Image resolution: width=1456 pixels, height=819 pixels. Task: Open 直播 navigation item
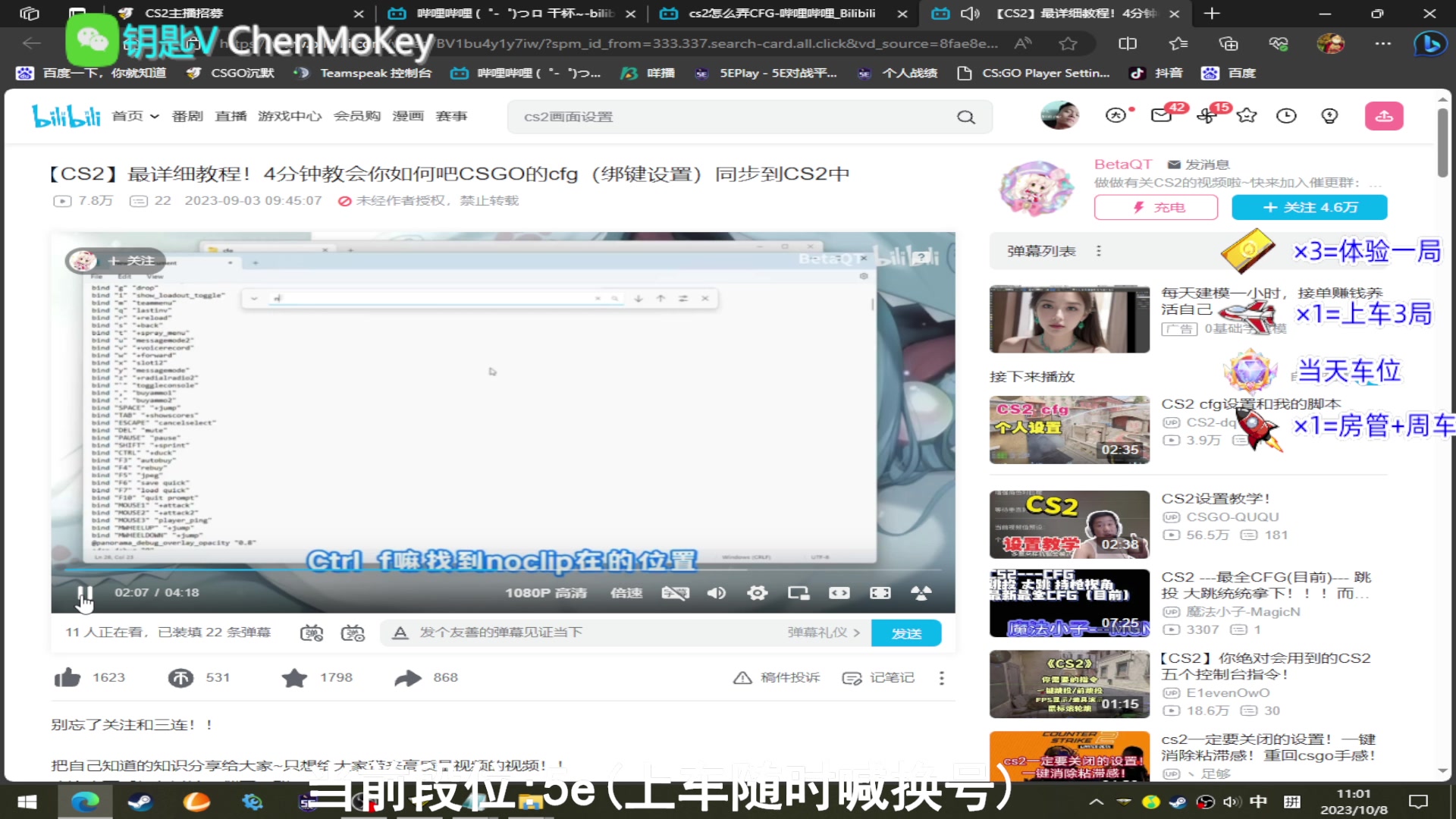pos(231,116)
